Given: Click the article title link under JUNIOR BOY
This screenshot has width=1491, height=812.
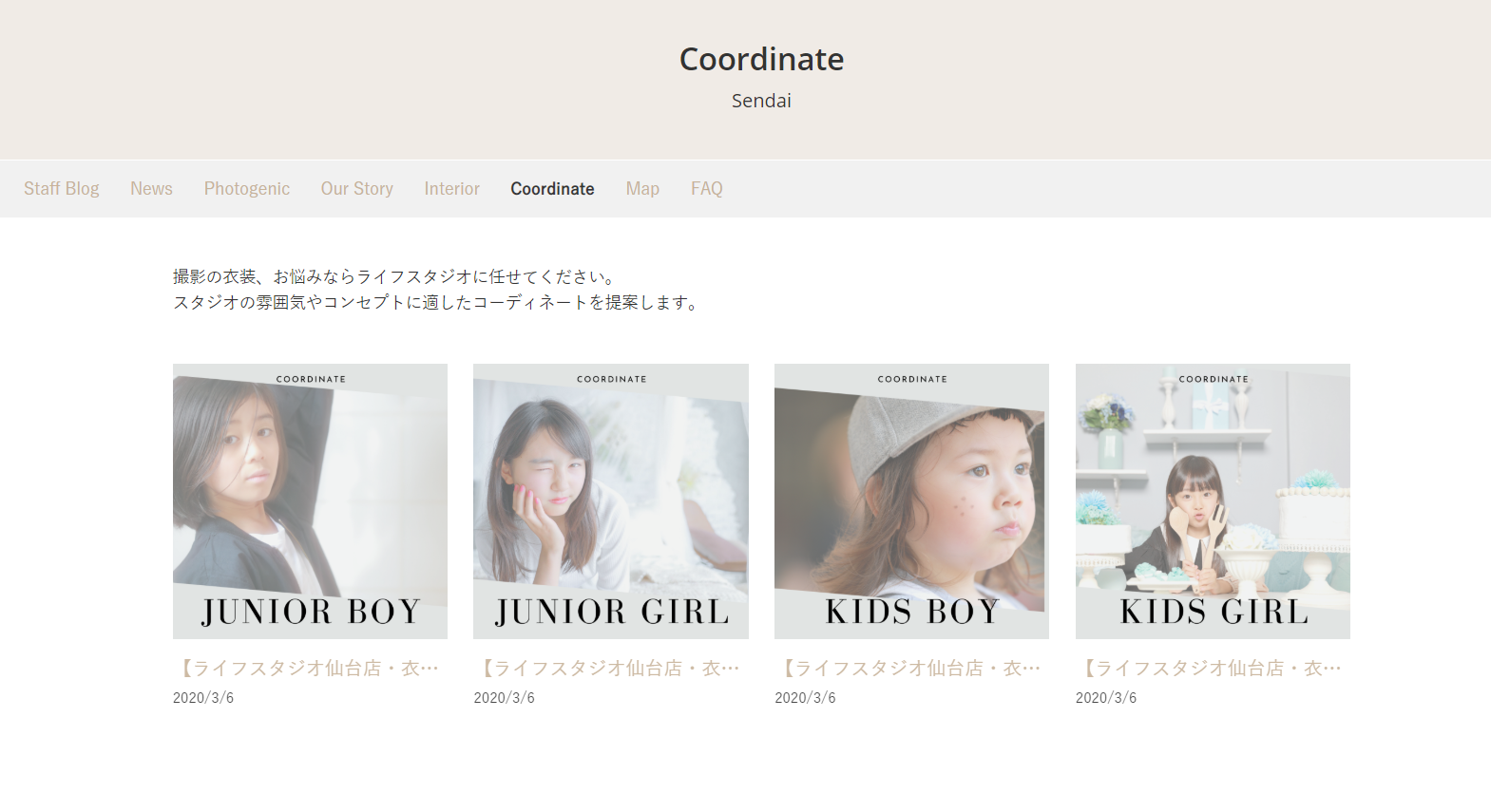Looking at the screenshot, I should point(308,669).
